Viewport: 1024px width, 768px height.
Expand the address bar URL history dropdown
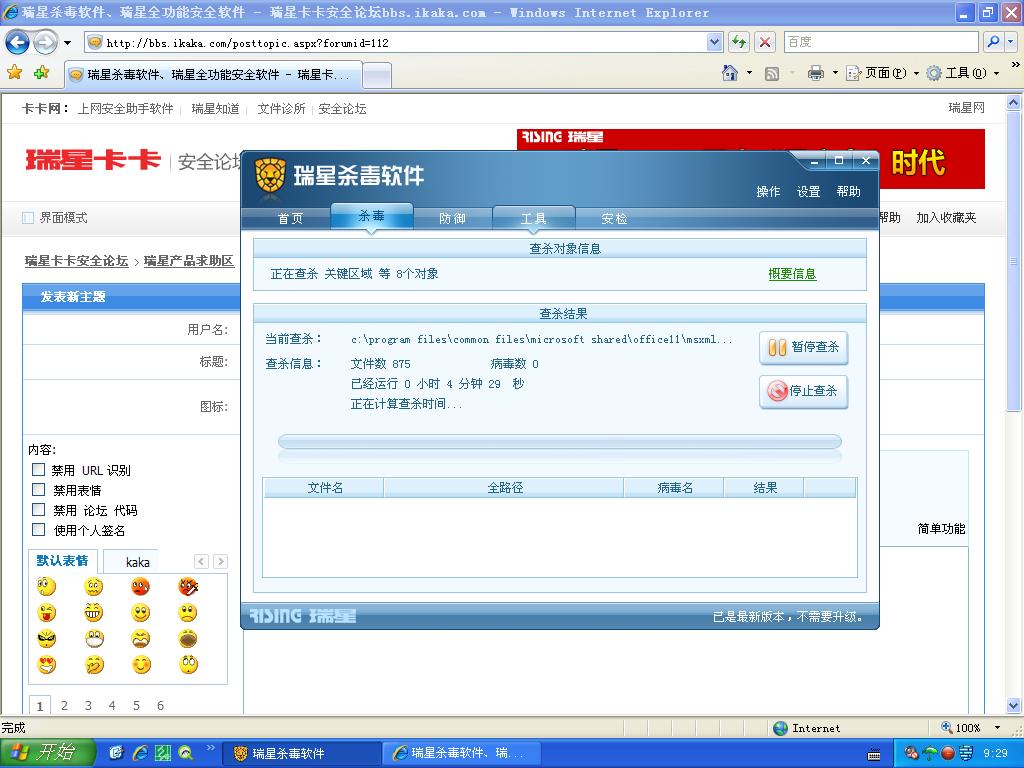click(x=714, y=42)
